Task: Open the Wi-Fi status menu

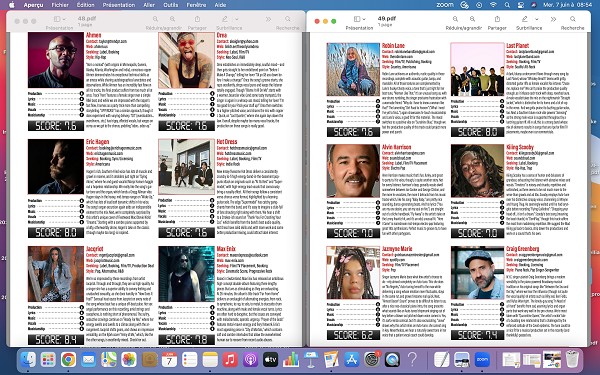Action: click(493, 5)
